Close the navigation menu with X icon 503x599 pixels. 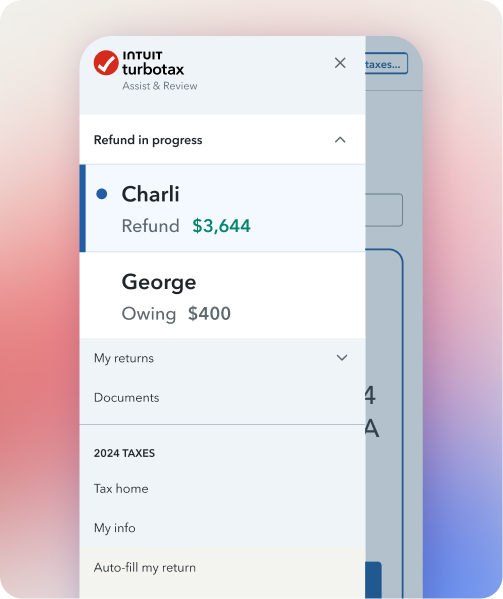tap(340, 63)
